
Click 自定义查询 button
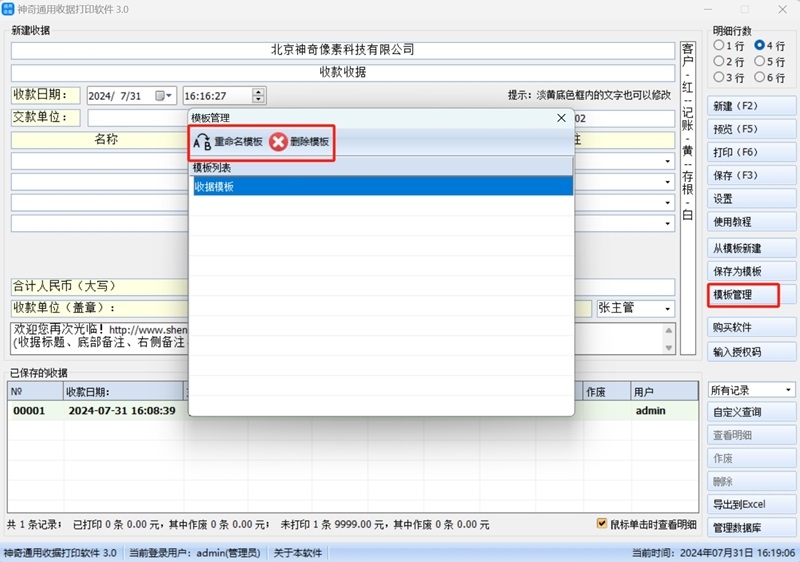click(752, 412)
